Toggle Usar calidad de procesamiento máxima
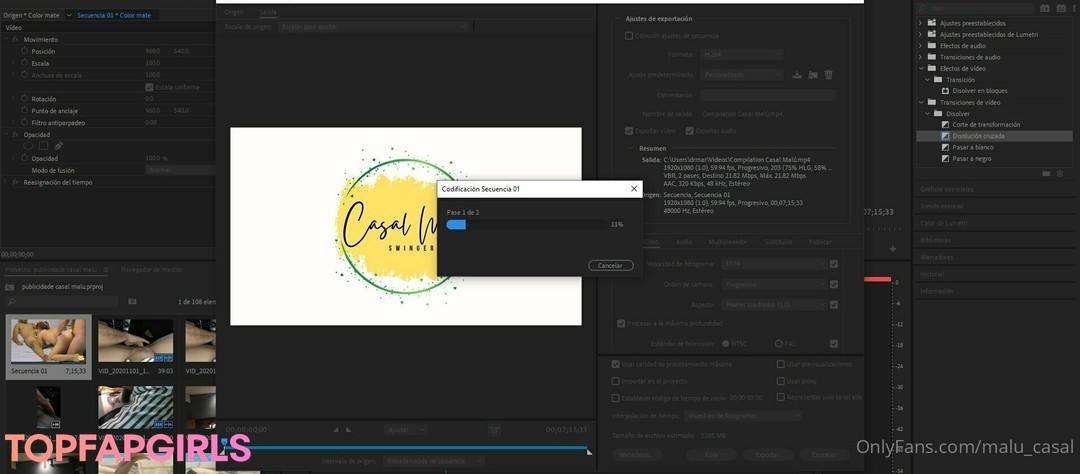 point(615,364)
